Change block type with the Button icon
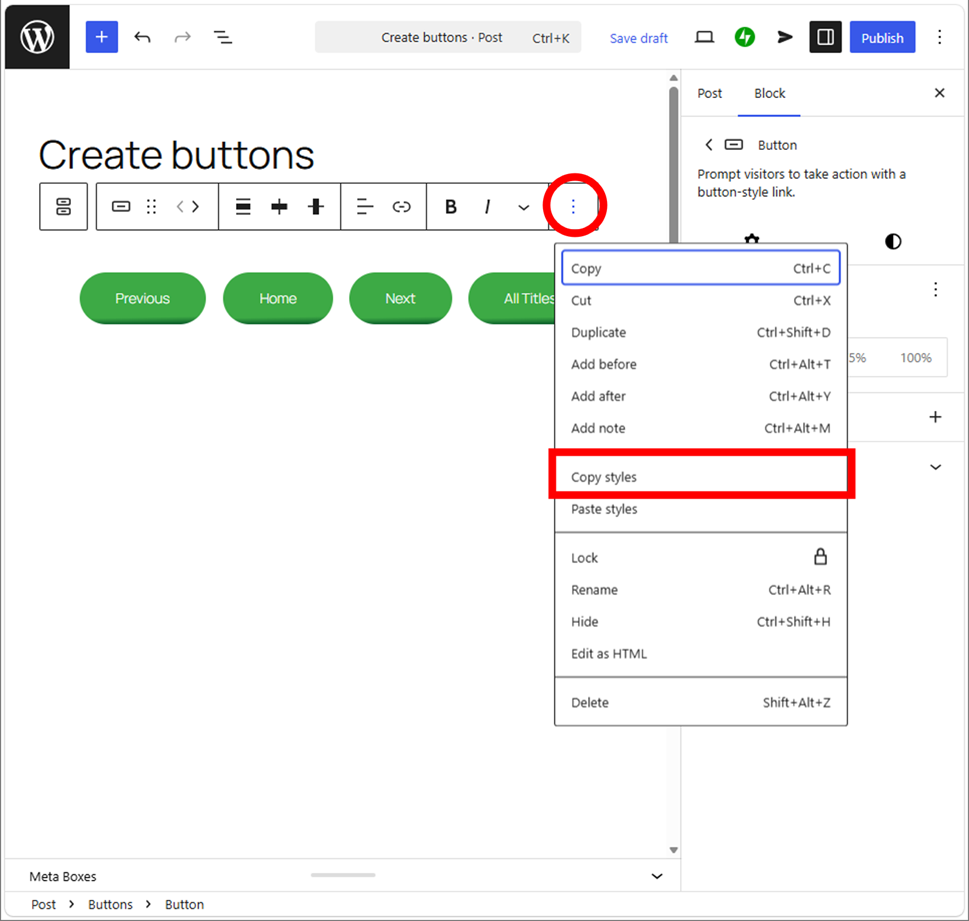The height and width of the screenshot is (921, 969). 121,206
